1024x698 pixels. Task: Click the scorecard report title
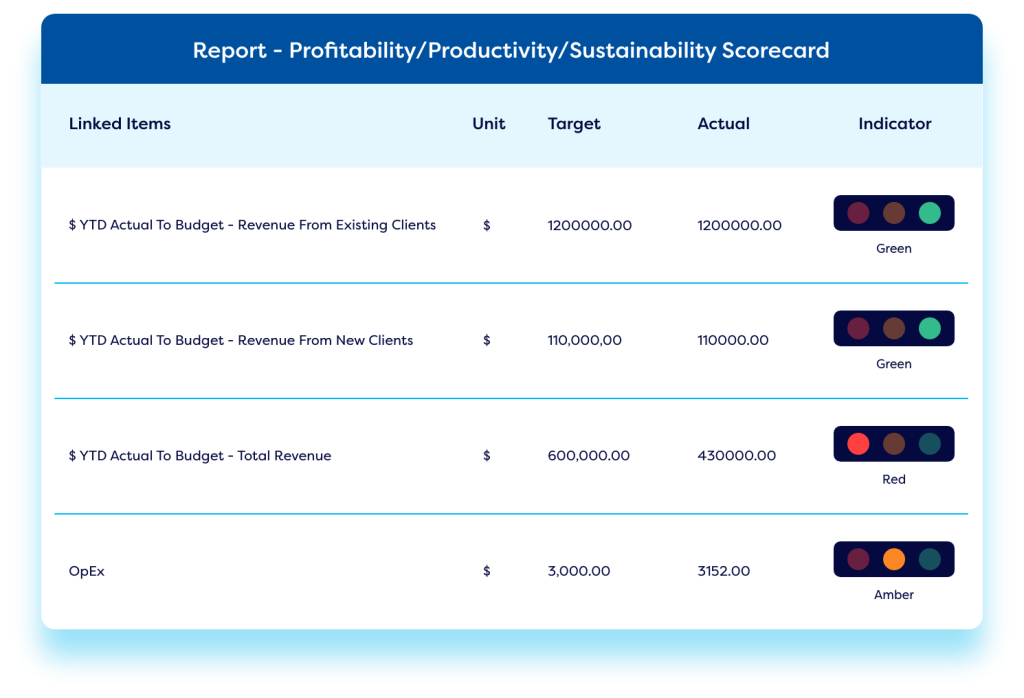coord(511,50)
